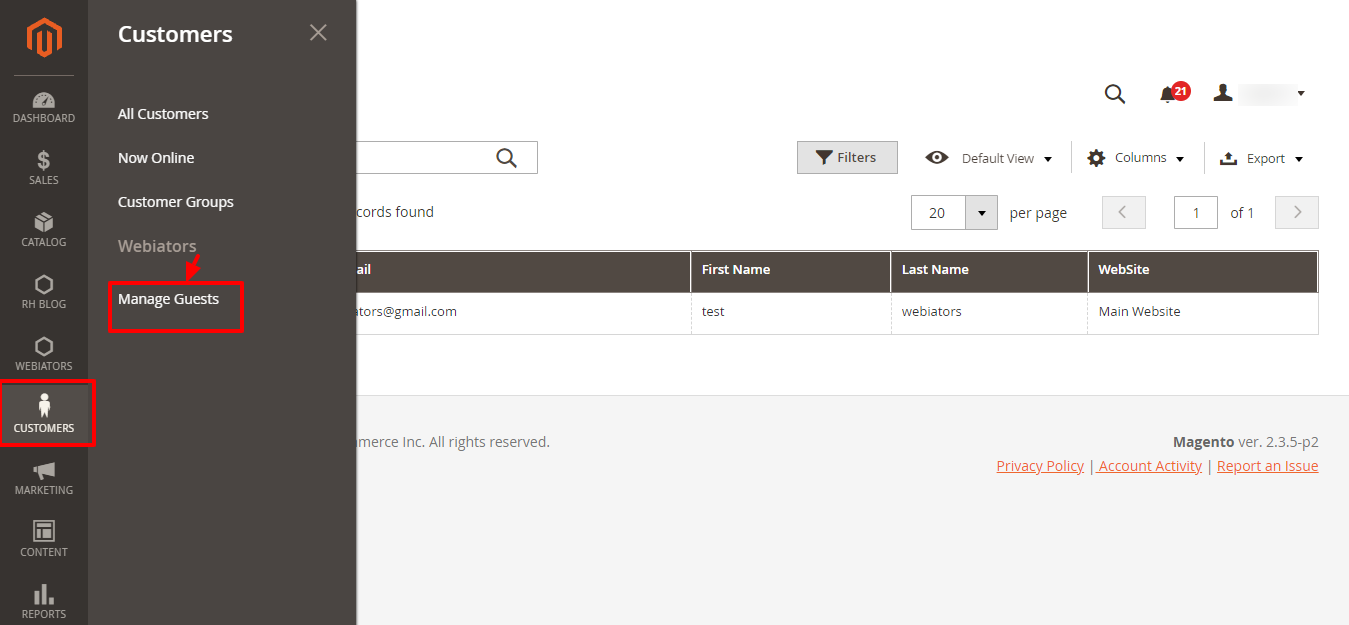The height and width of the screenshot is (625, 1349).
Task: Sort by First Name column header
Action: pos(791,271)
